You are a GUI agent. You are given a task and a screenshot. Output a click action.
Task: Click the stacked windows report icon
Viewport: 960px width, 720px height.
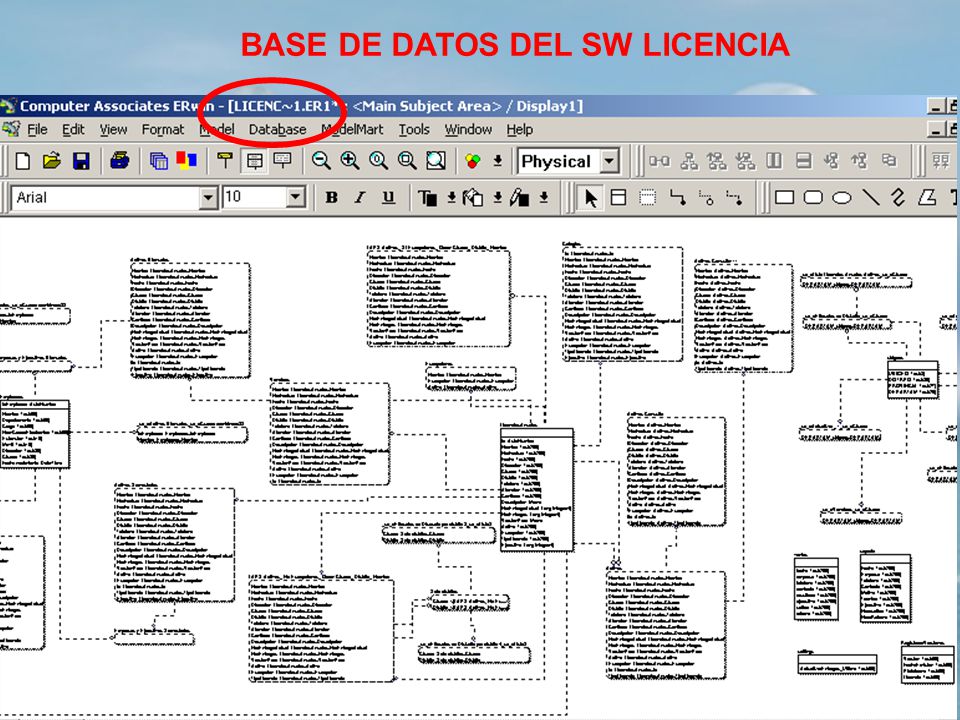coord(159,161)
